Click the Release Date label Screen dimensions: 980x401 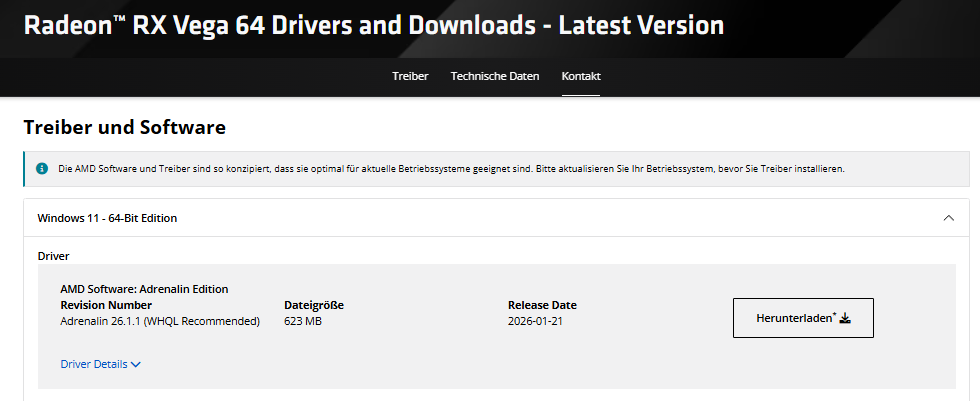542,305
